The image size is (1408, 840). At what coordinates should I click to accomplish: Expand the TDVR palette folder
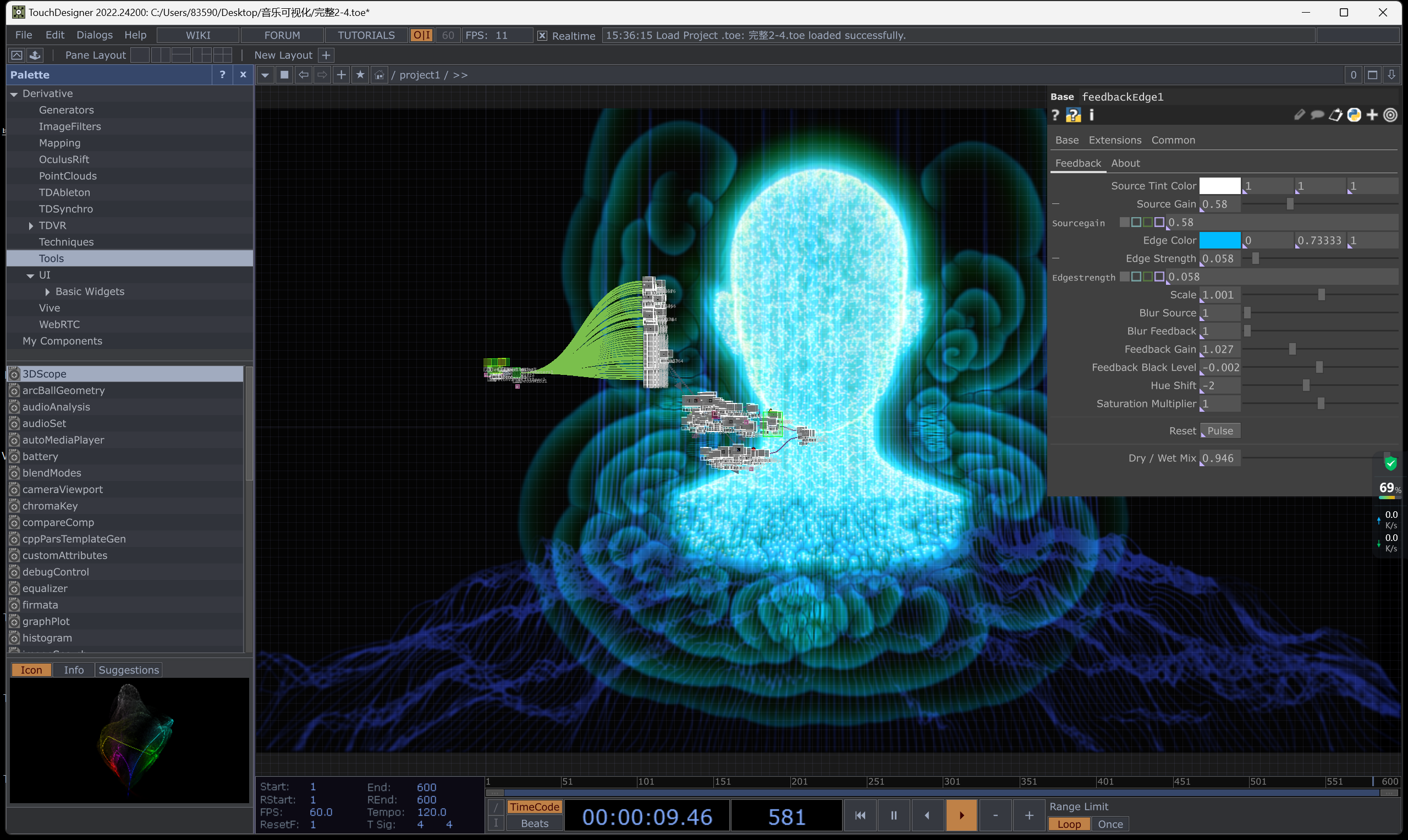(x=31, y=226)
